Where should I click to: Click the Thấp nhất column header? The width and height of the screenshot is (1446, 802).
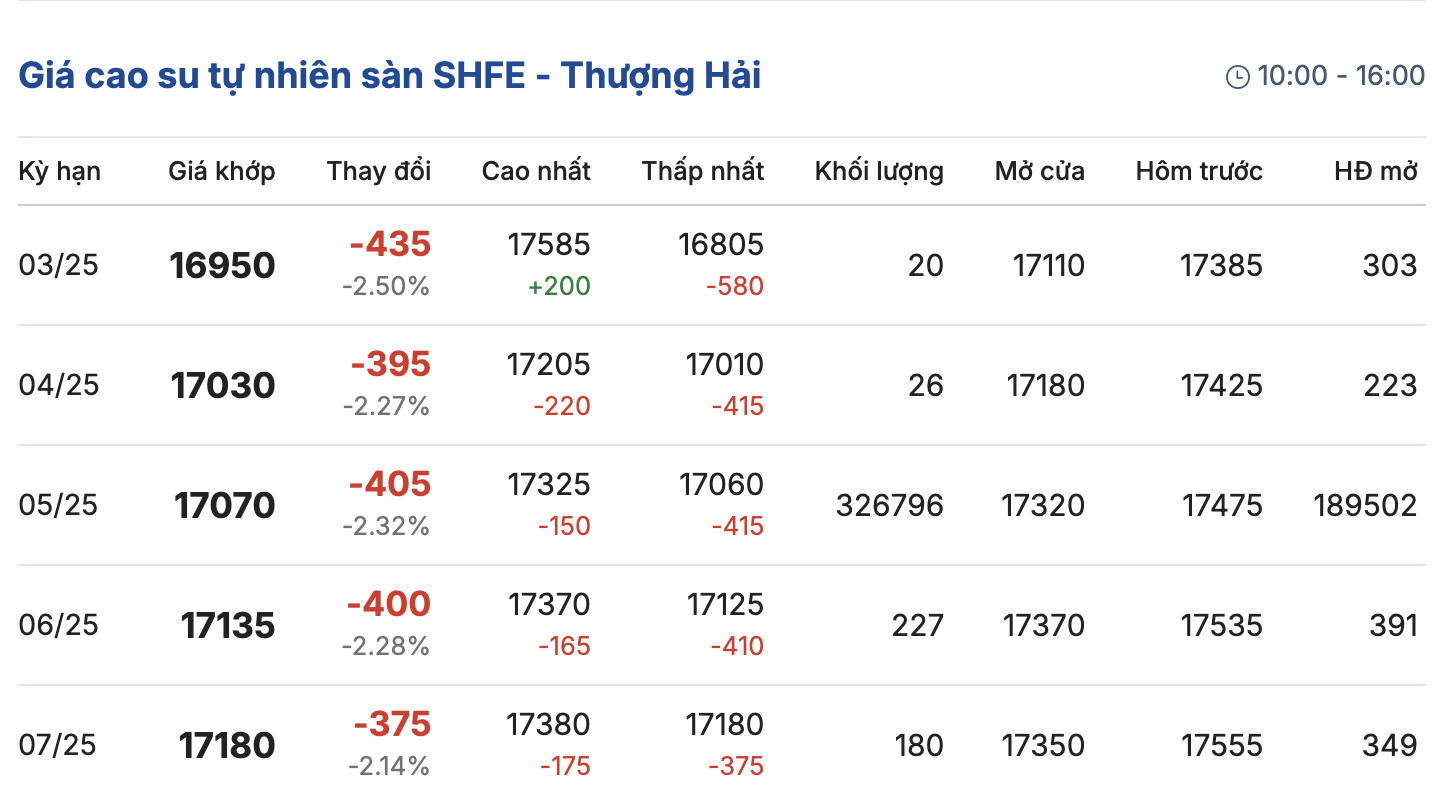(x=703, y=171)
